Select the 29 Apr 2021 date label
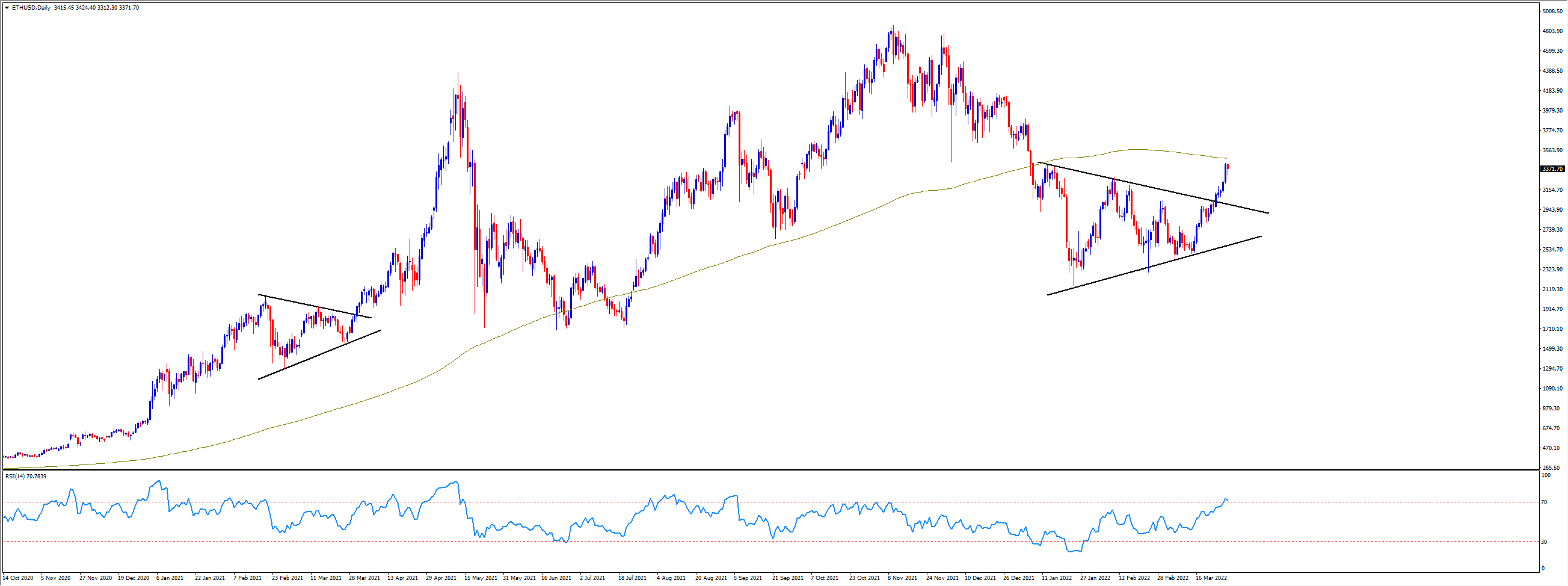The height and width of the screenshot is (586, 1568). pyautogui.click(x=441, y=578)
